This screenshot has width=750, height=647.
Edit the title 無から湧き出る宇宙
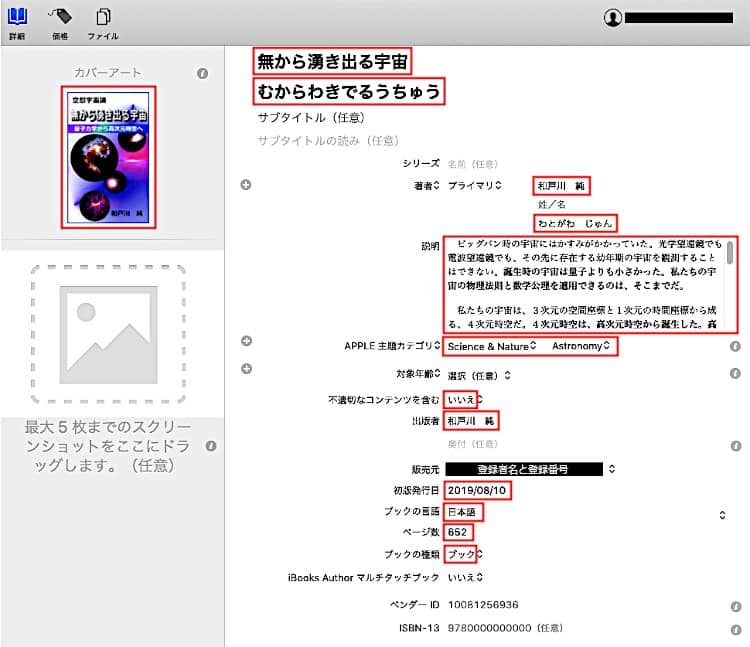point(332,61)
